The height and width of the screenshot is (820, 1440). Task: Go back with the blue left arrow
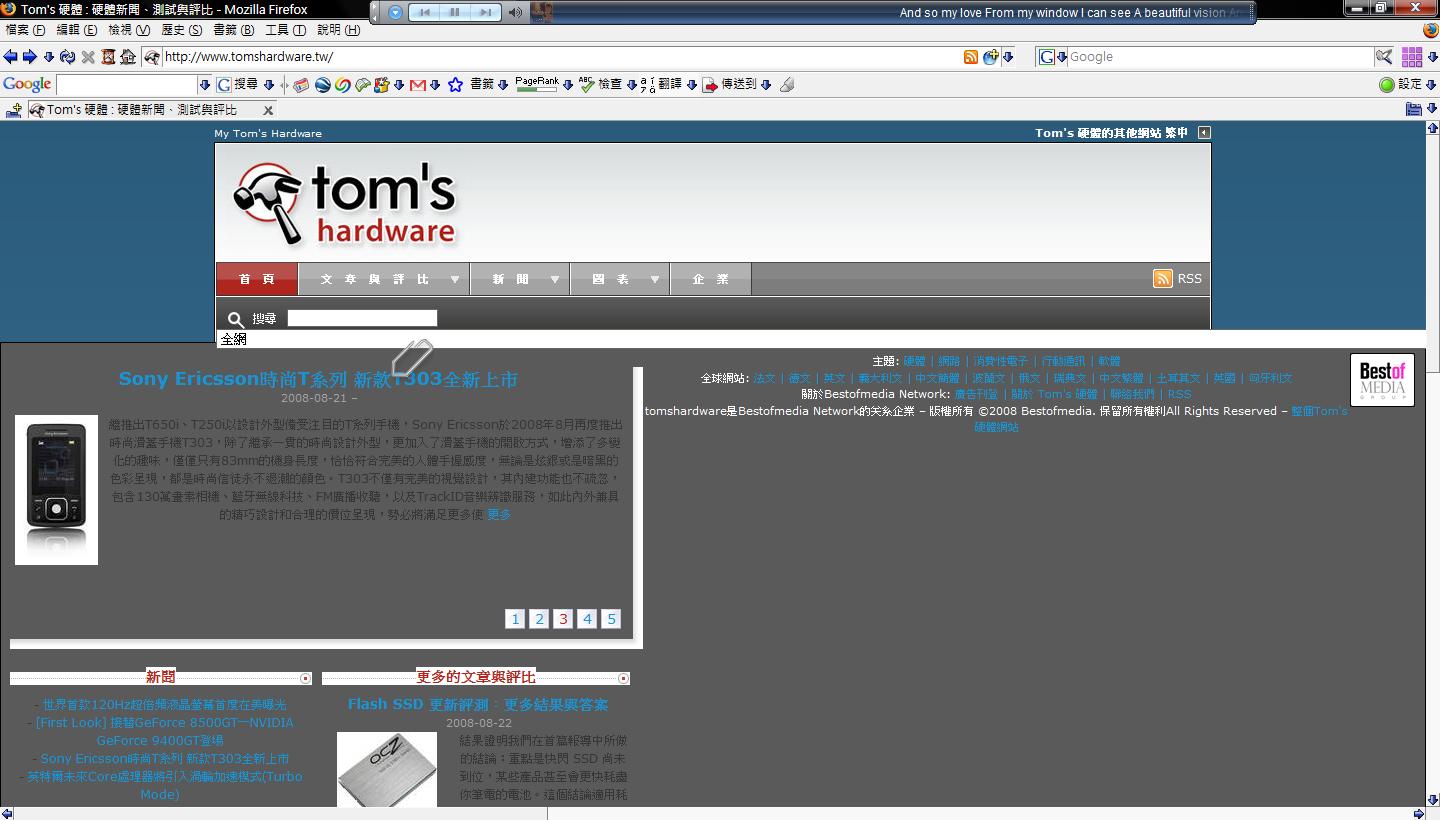coord(11,57)
